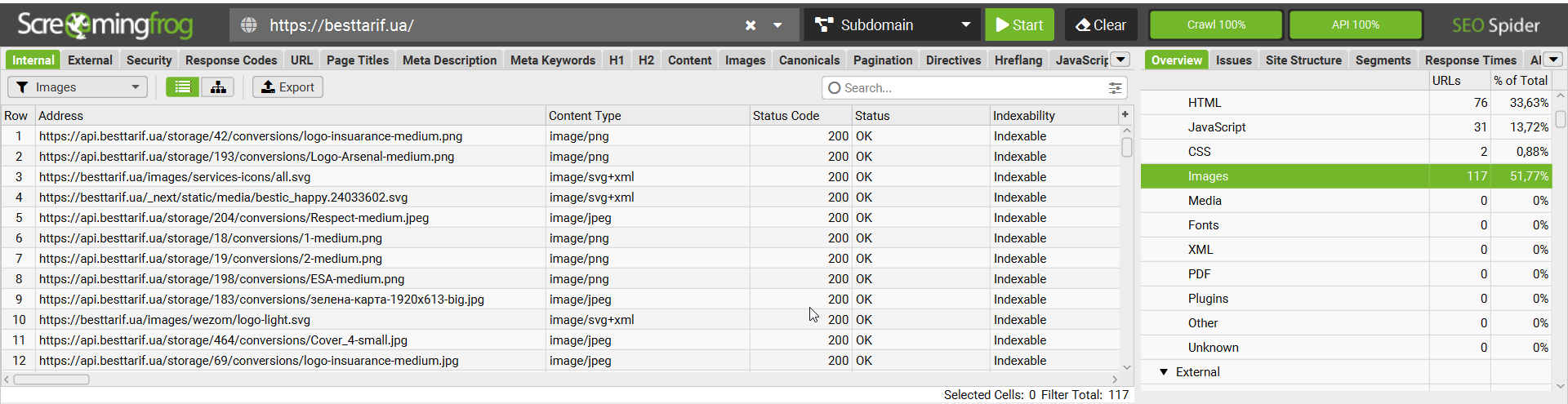Click the Screaming Frog logo
Viewport: 1568px width, 404px height.
(x=105, y=25)
